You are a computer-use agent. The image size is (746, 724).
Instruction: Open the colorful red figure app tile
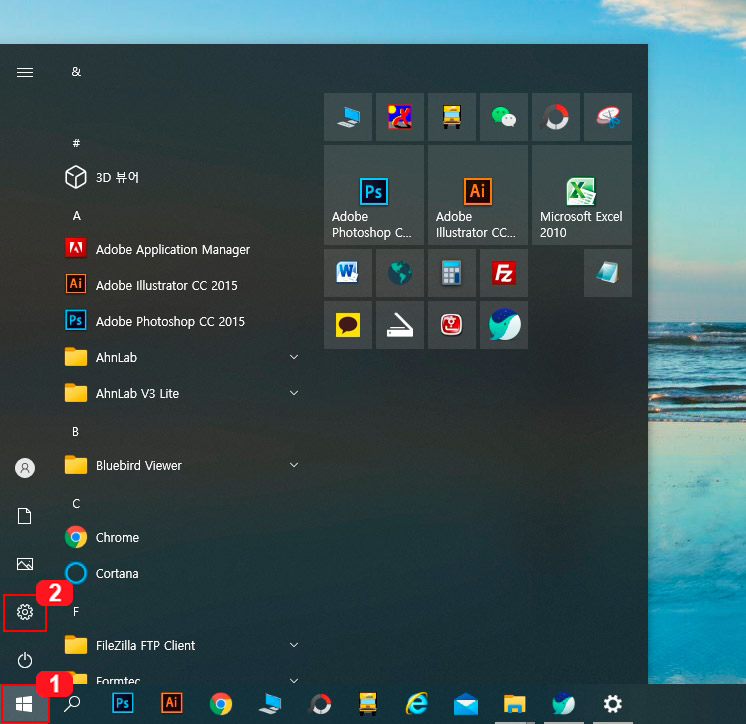coord(400,117)
